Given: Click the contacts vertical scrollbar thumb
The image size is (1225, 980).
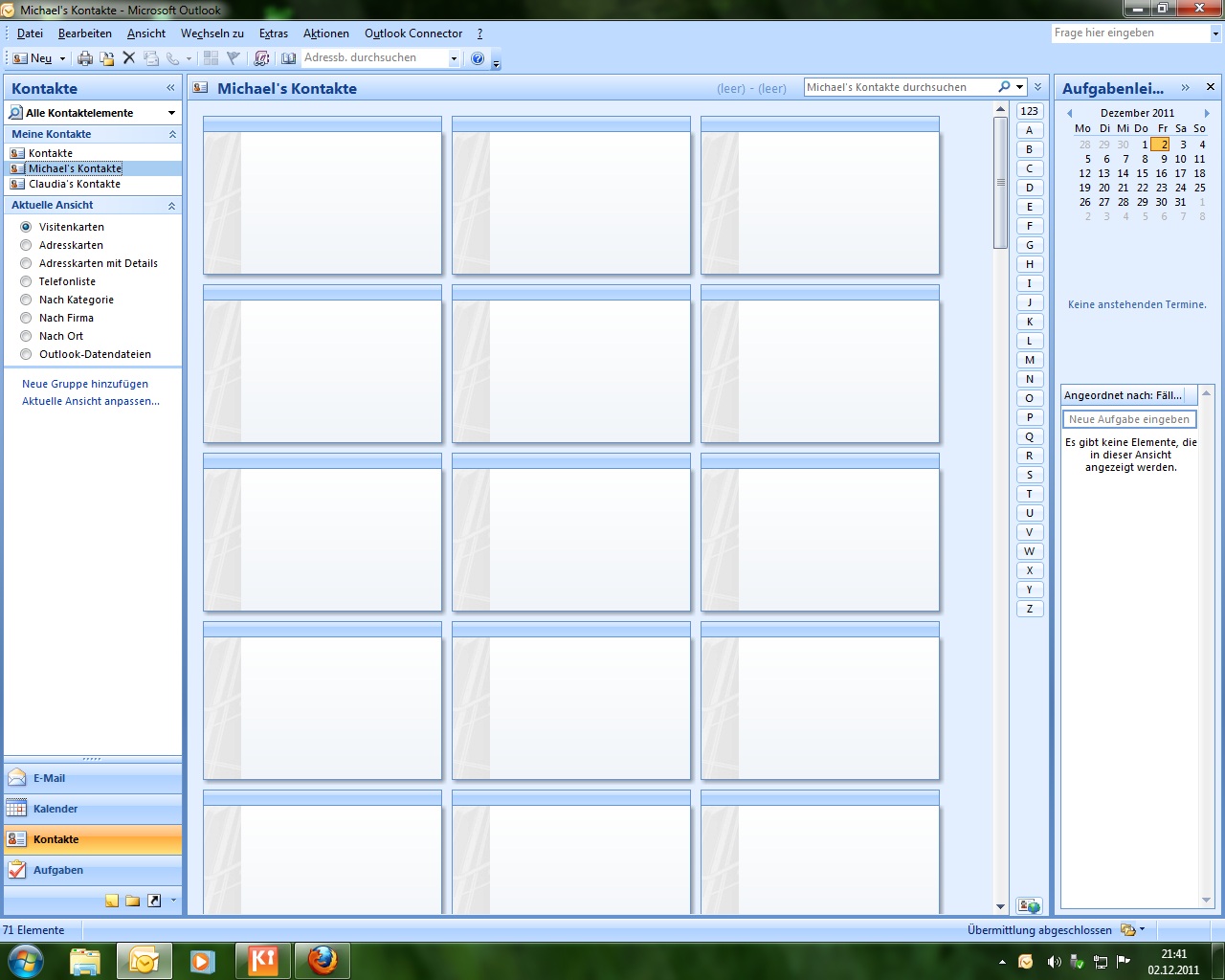Looking at the screenshot, I should point(1000,182).
